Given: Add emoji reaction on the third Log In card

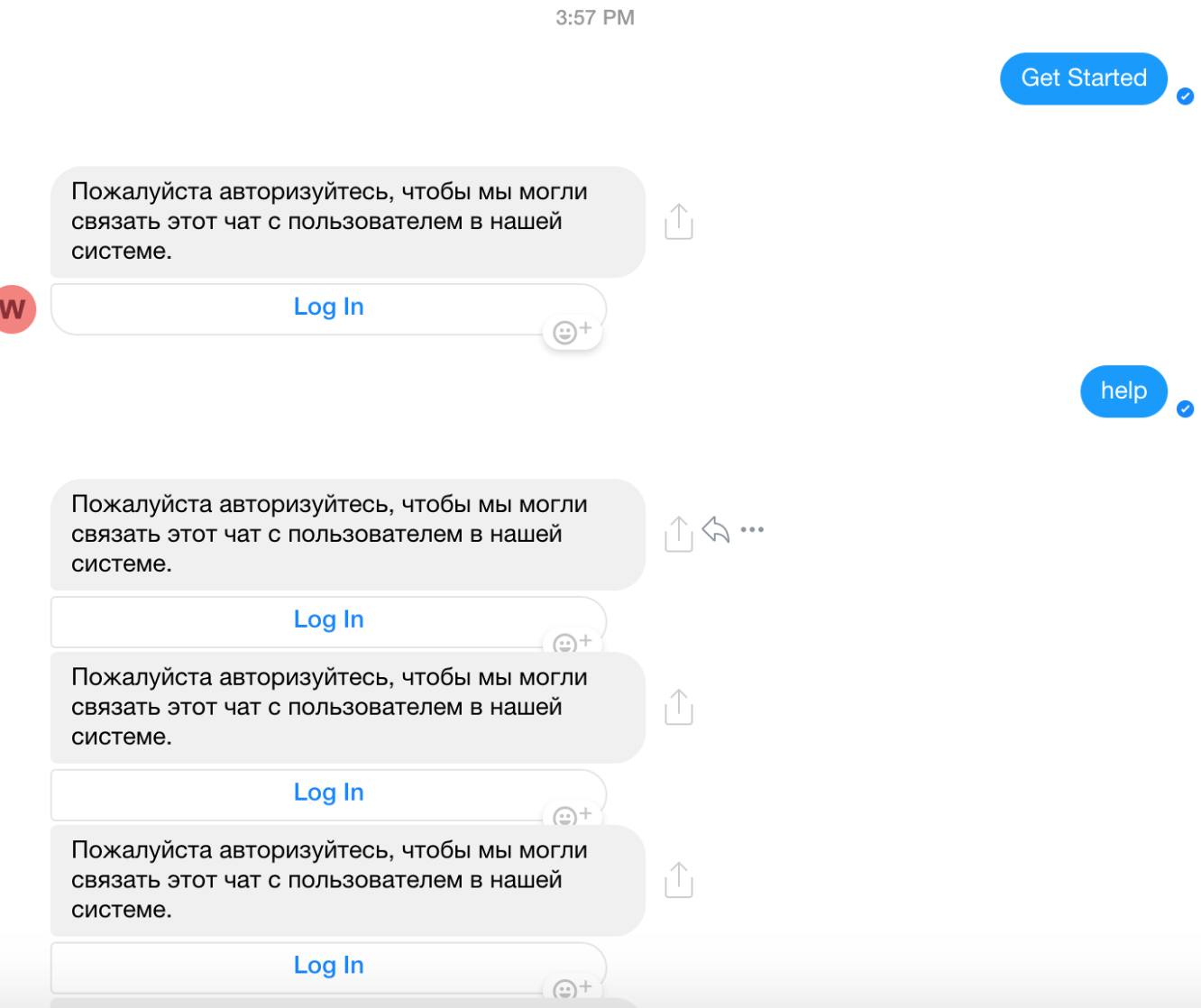Looking at the screenshot, I should point(572,816).
